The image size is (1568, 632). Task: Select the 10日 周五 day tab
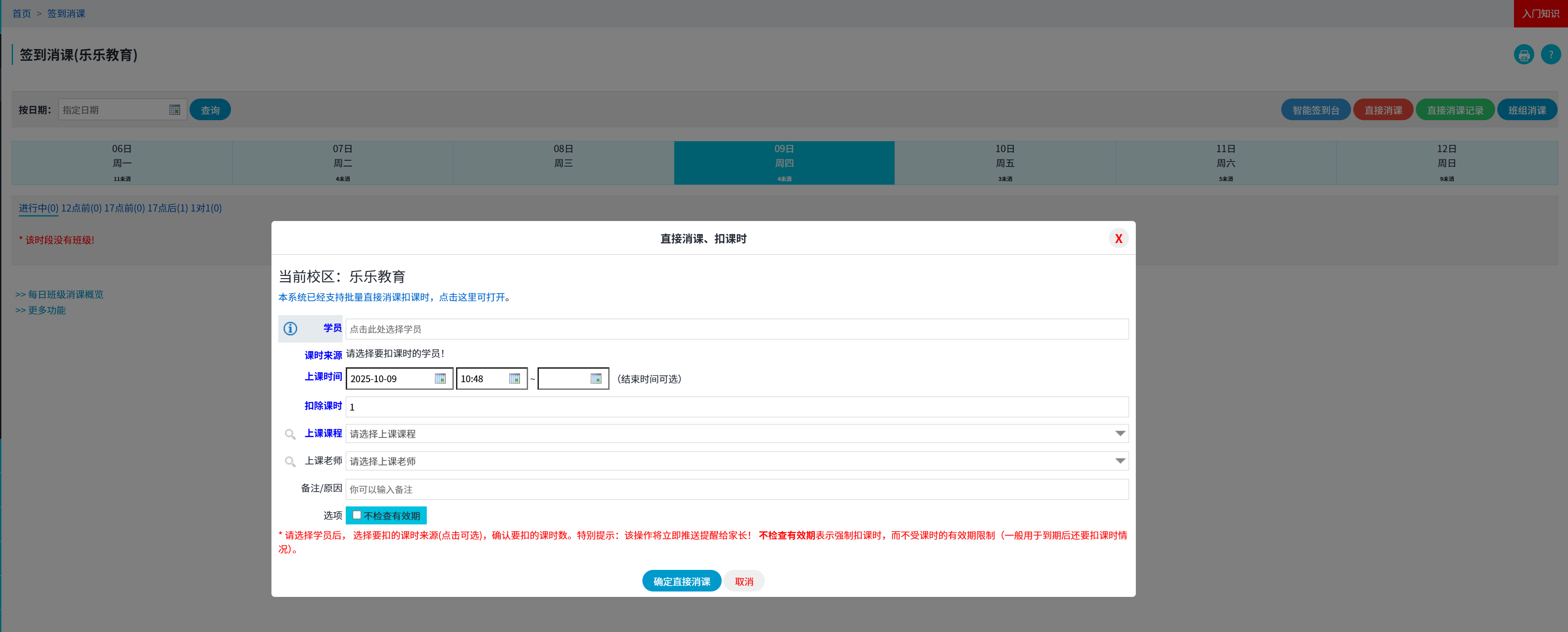click(1004, 163)
